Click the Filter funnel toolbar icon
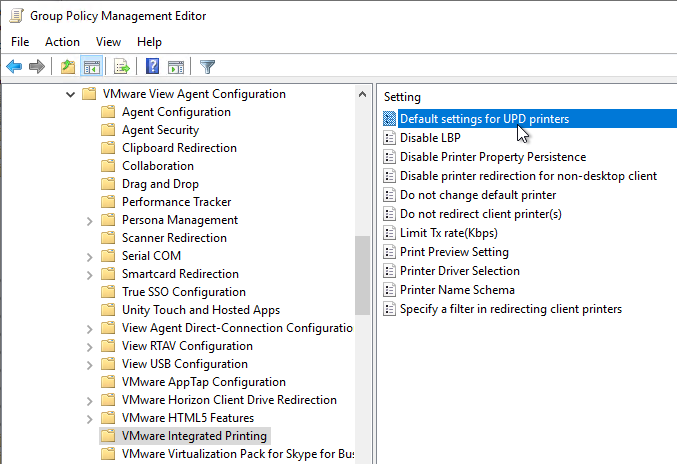Viewport: 677px width, 464px height. [x=207, y=67]
